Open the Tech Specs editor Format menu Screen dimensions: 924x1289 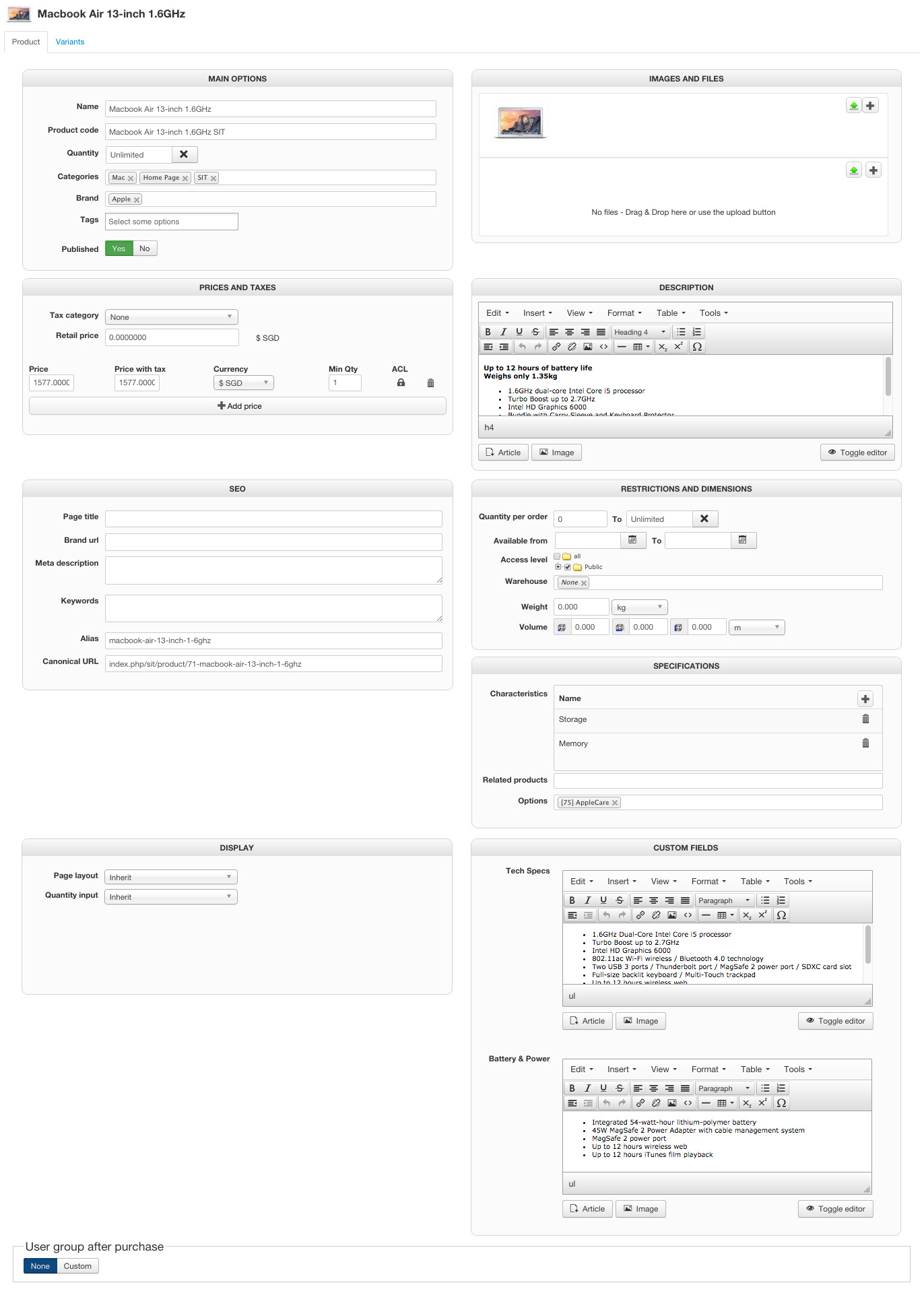coord(708,882)
